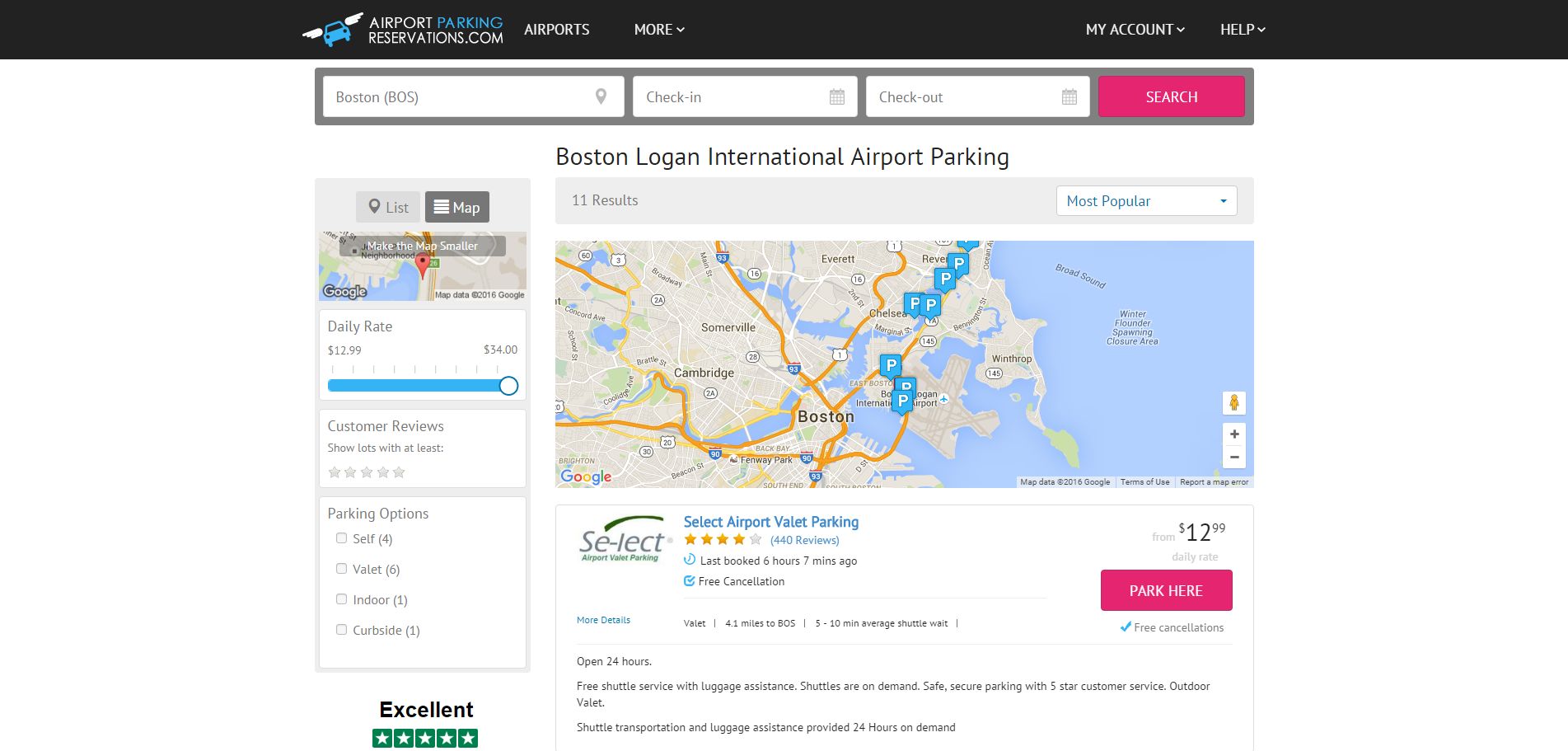Screen dimensions: 1568x751
Task: Check the Valet parking filter
Action: point(341,569)
